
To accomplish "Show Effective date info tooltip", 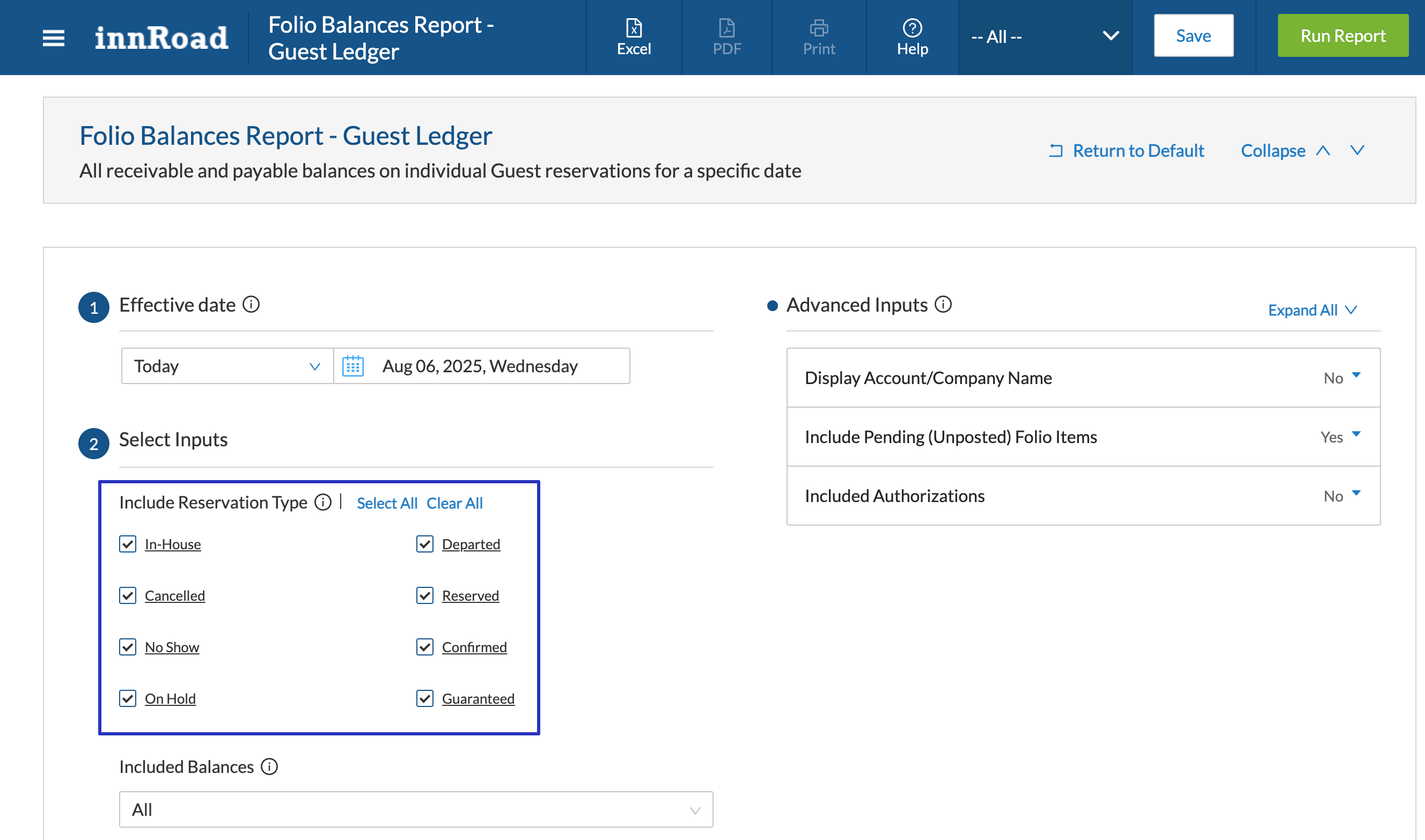I will [x=252, y=305].
